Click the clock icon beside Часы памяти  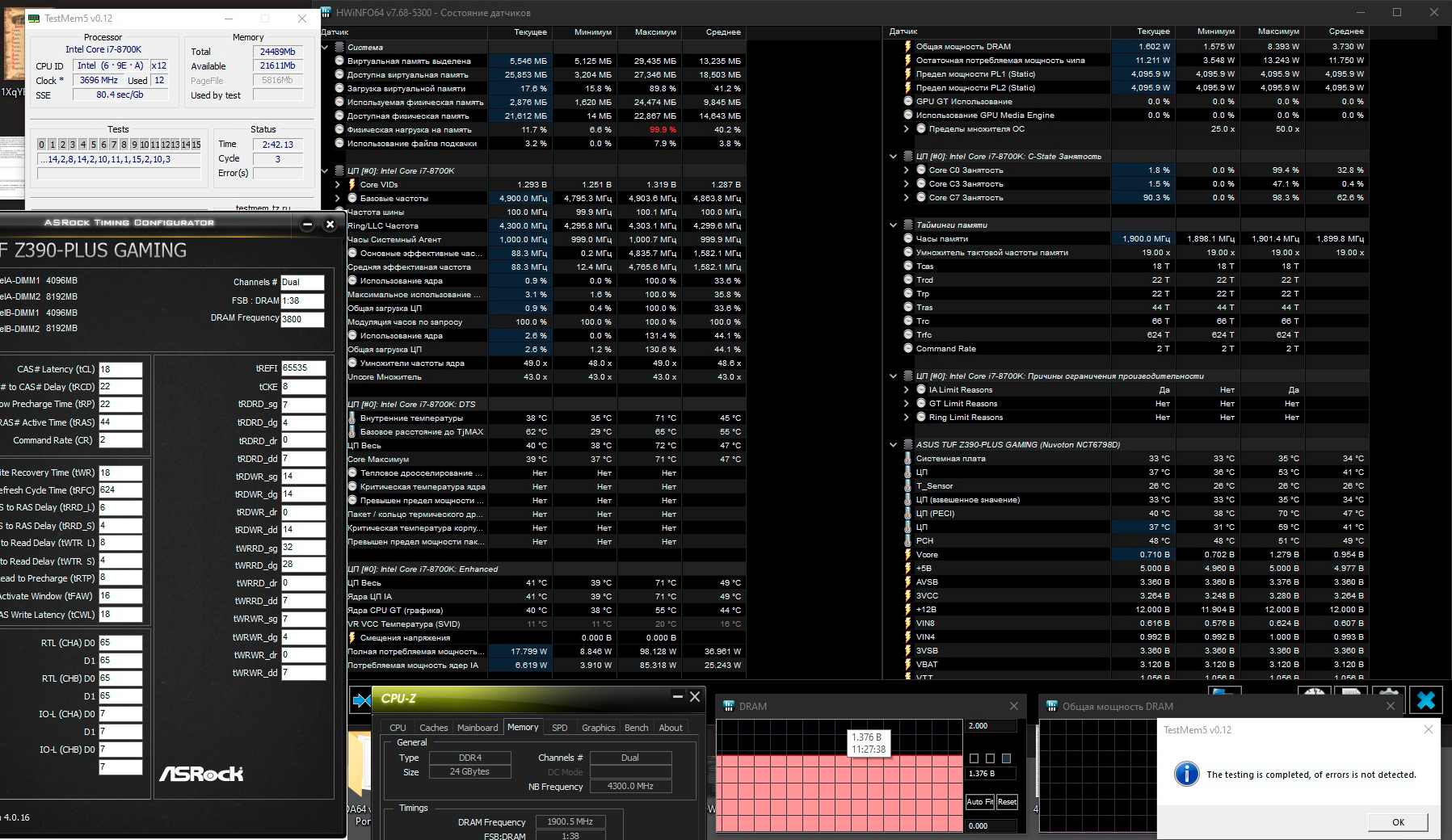(907, 238)
